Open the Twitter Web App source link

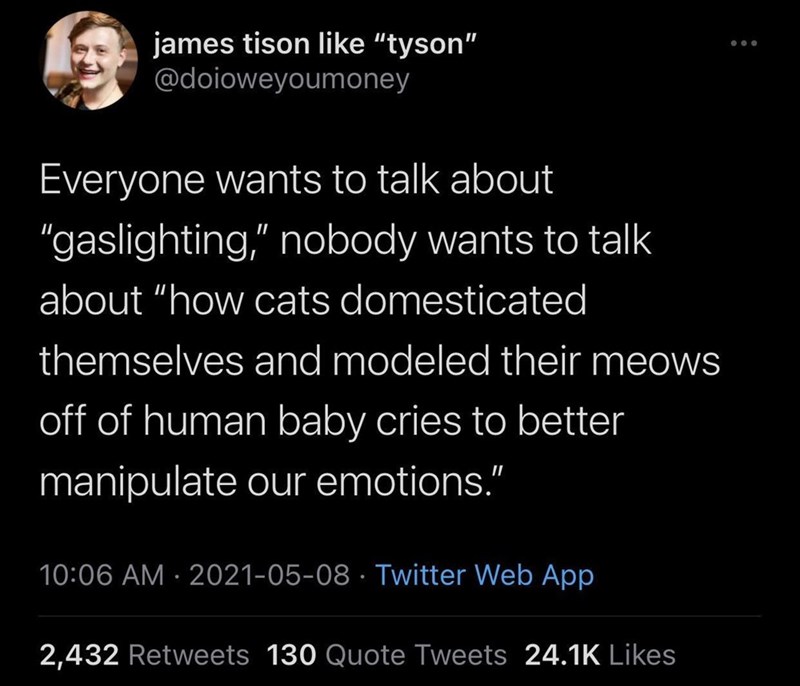(x=487, y=575)
